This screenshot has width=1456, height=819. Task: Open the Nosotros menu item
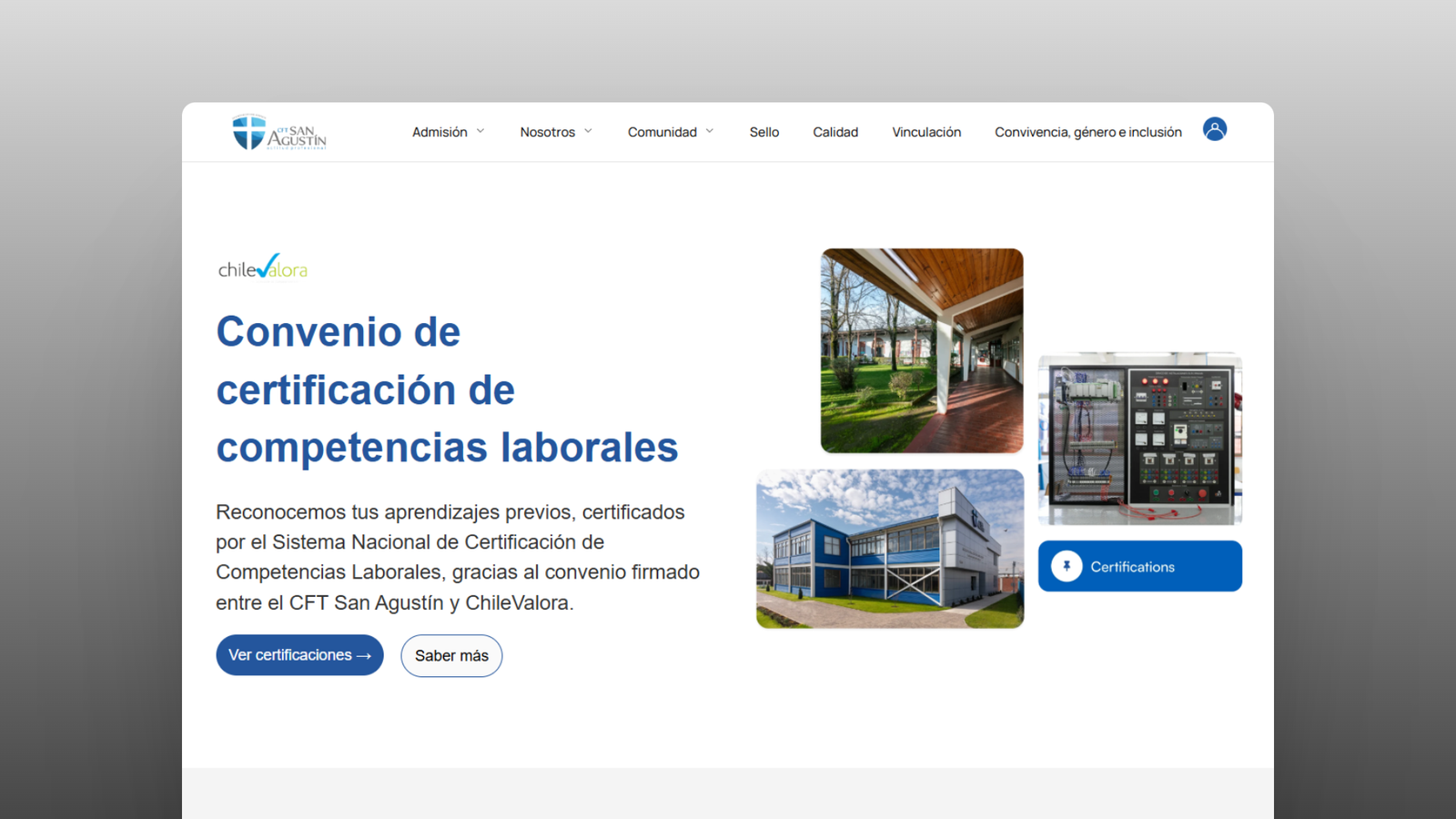click(x=547, y=132)
